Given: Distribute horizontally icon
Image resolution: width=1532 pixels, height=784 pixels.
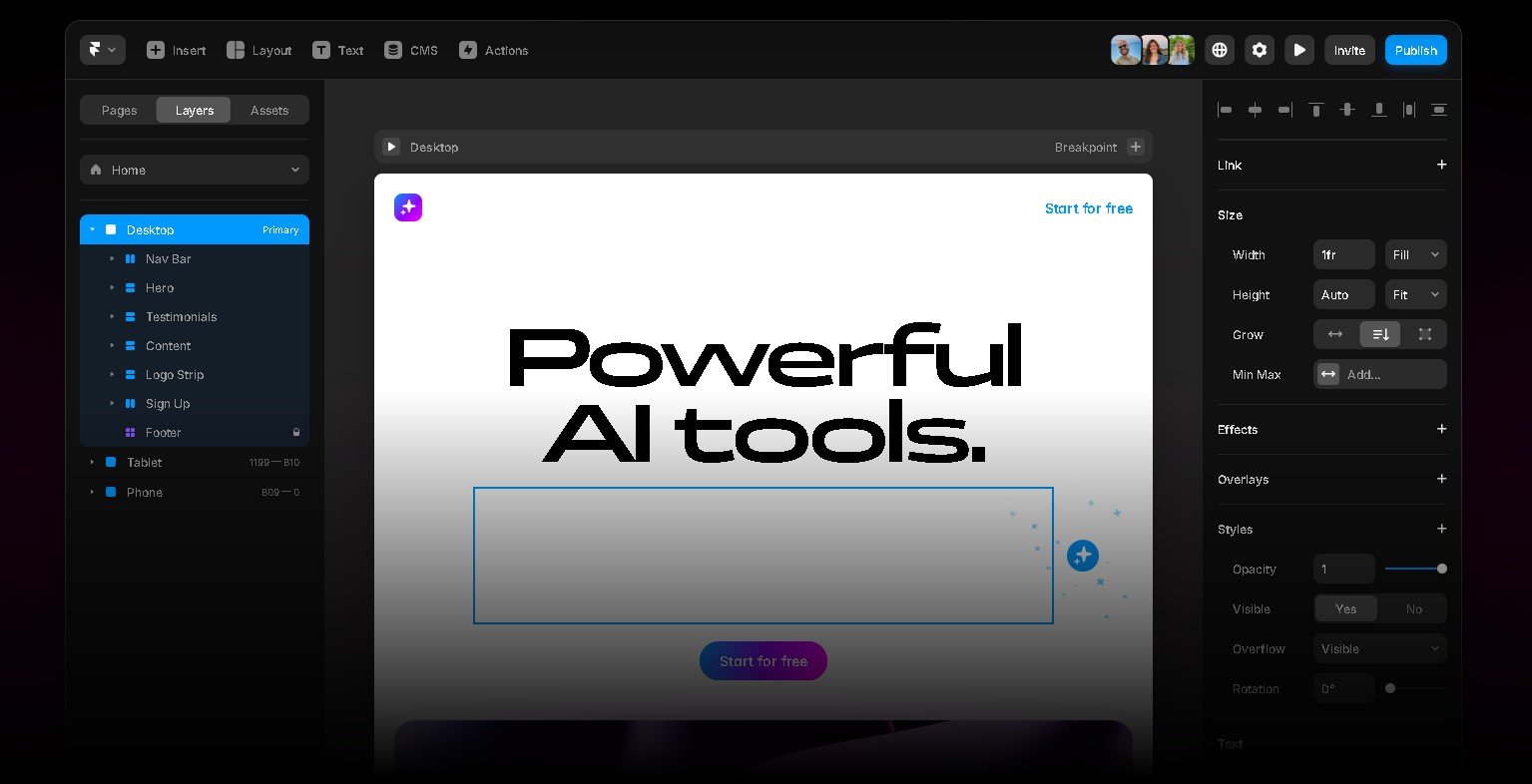Looking at the screenshot, I should 1408,110.
